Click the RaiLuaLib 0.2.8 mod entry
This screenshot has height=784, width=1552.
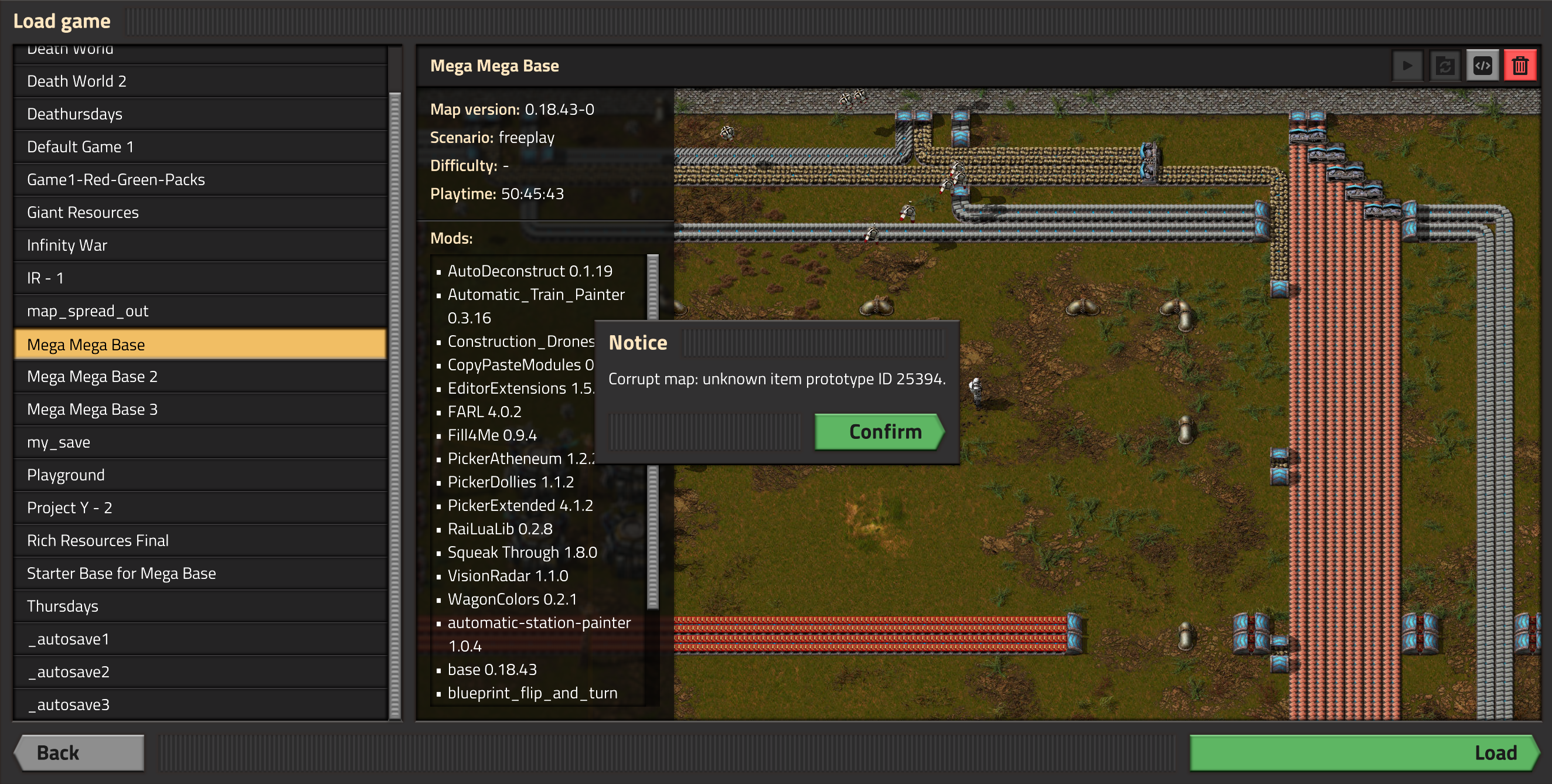[499, 530]
